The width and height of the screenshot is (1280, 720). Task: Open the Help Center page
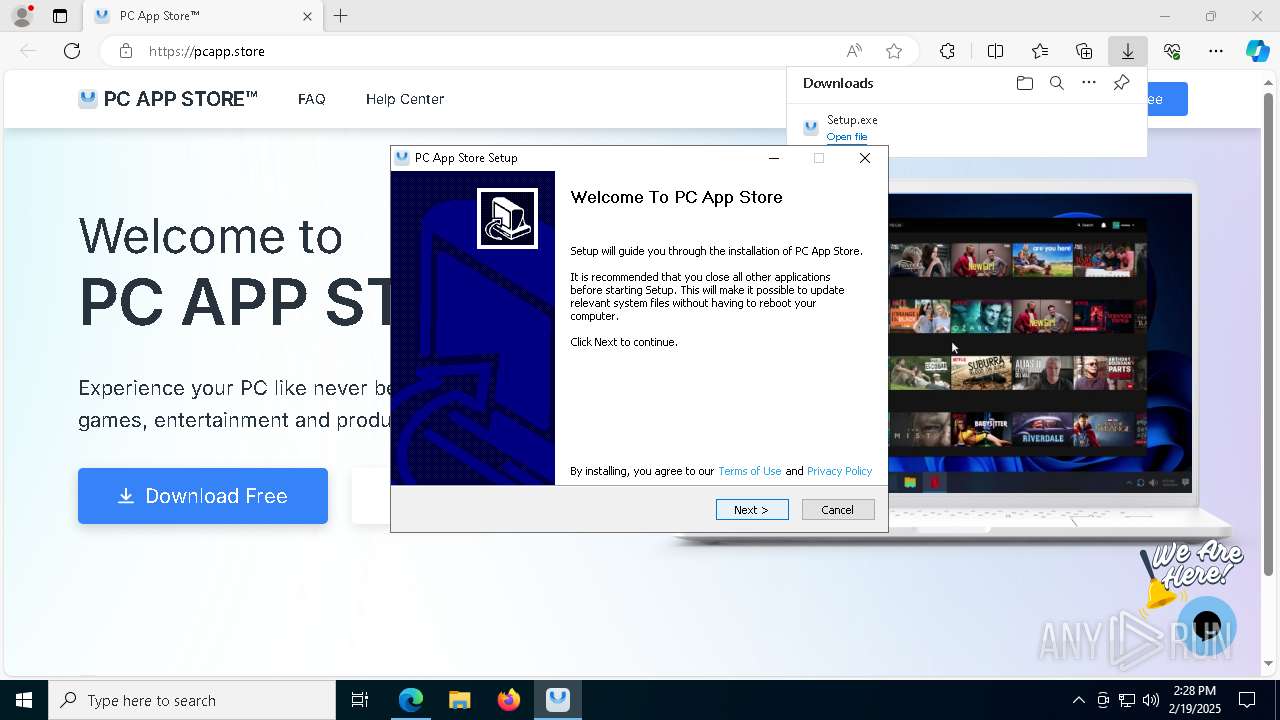pyautogui.click(x=405, y=99)
